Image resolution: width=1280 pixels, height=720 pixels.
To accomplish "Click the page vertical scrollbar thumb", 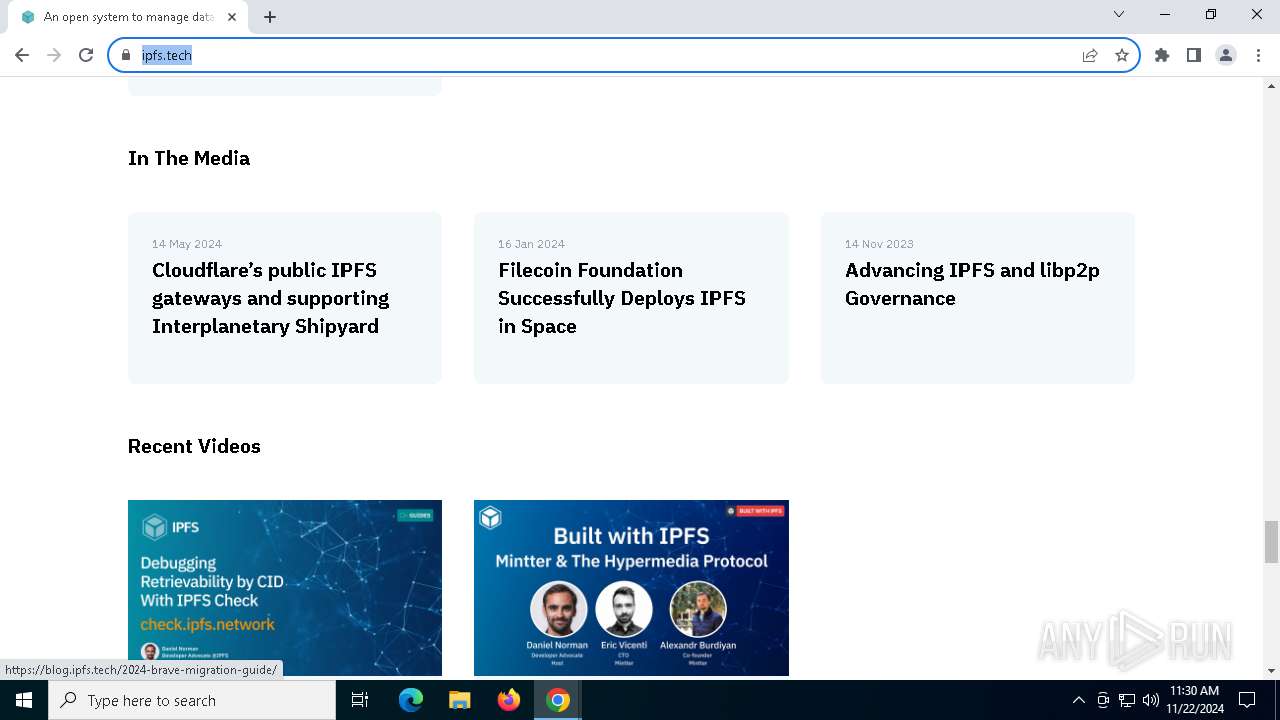I will point(1271,542).
